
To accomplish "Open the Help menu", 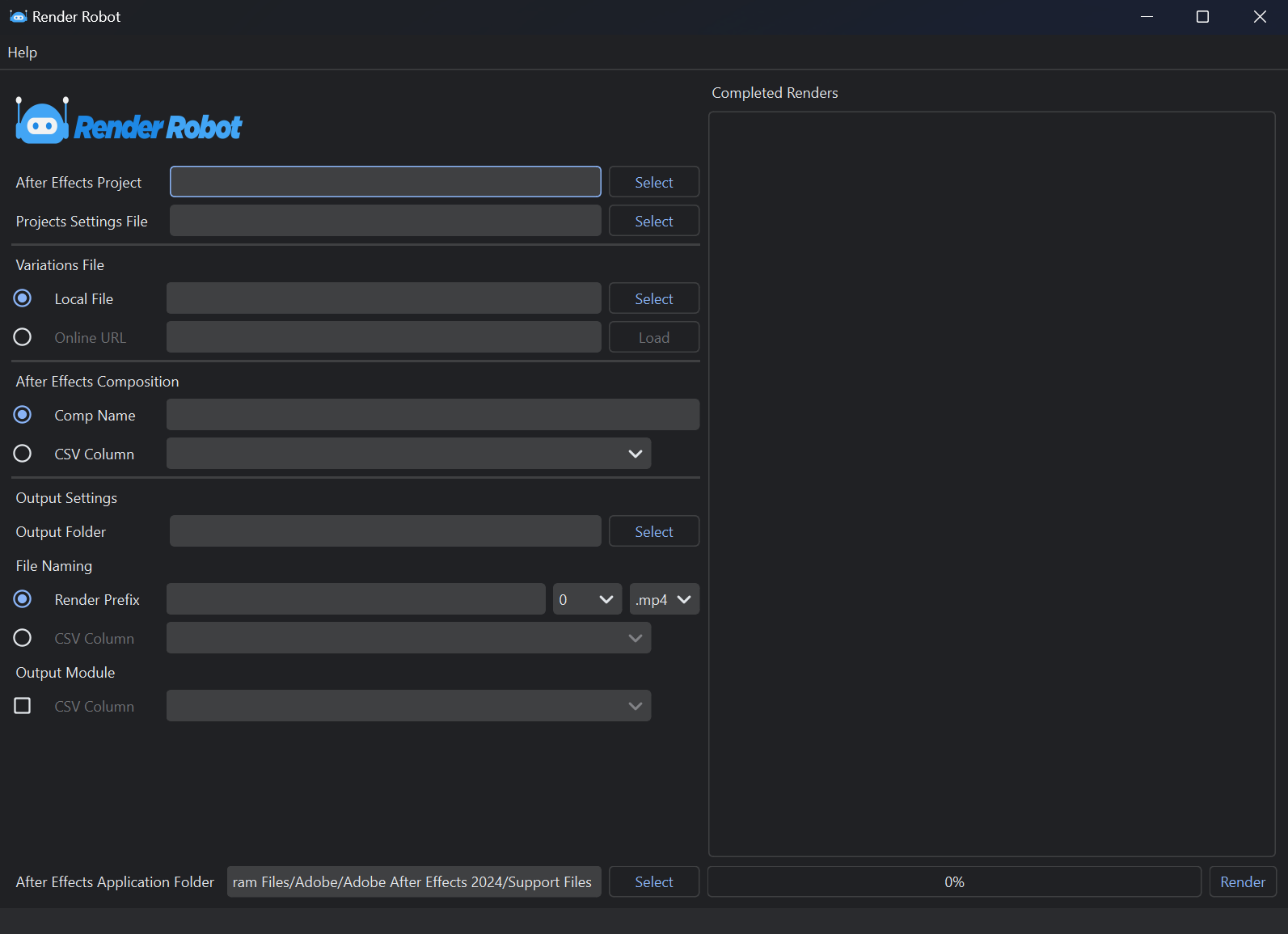I will click(23, 53).
